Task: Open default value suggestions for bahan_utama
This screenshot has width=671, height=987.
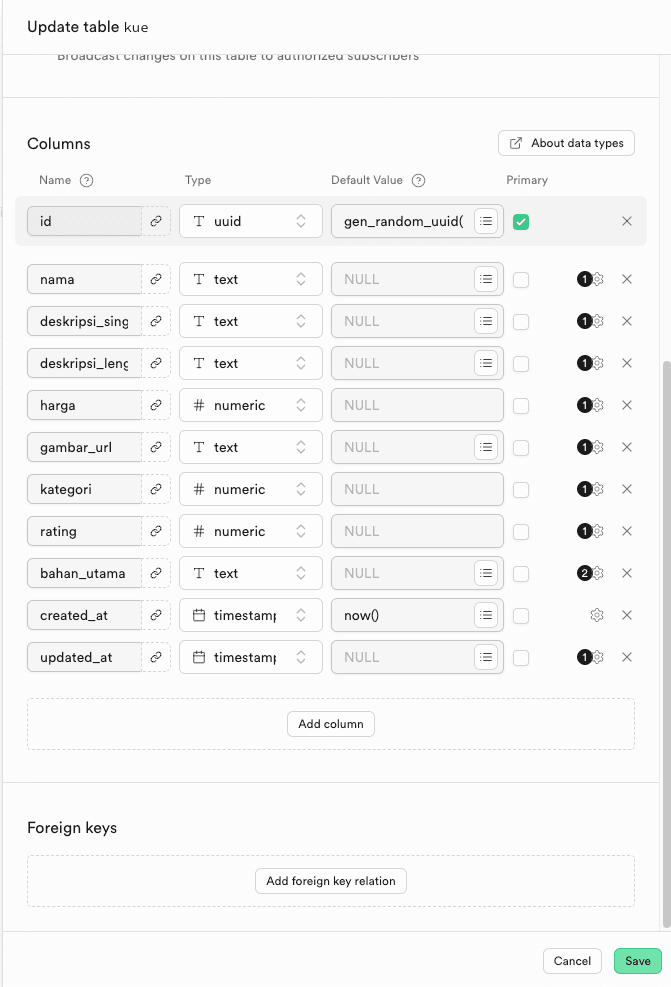Action: [x=486, y=573]
